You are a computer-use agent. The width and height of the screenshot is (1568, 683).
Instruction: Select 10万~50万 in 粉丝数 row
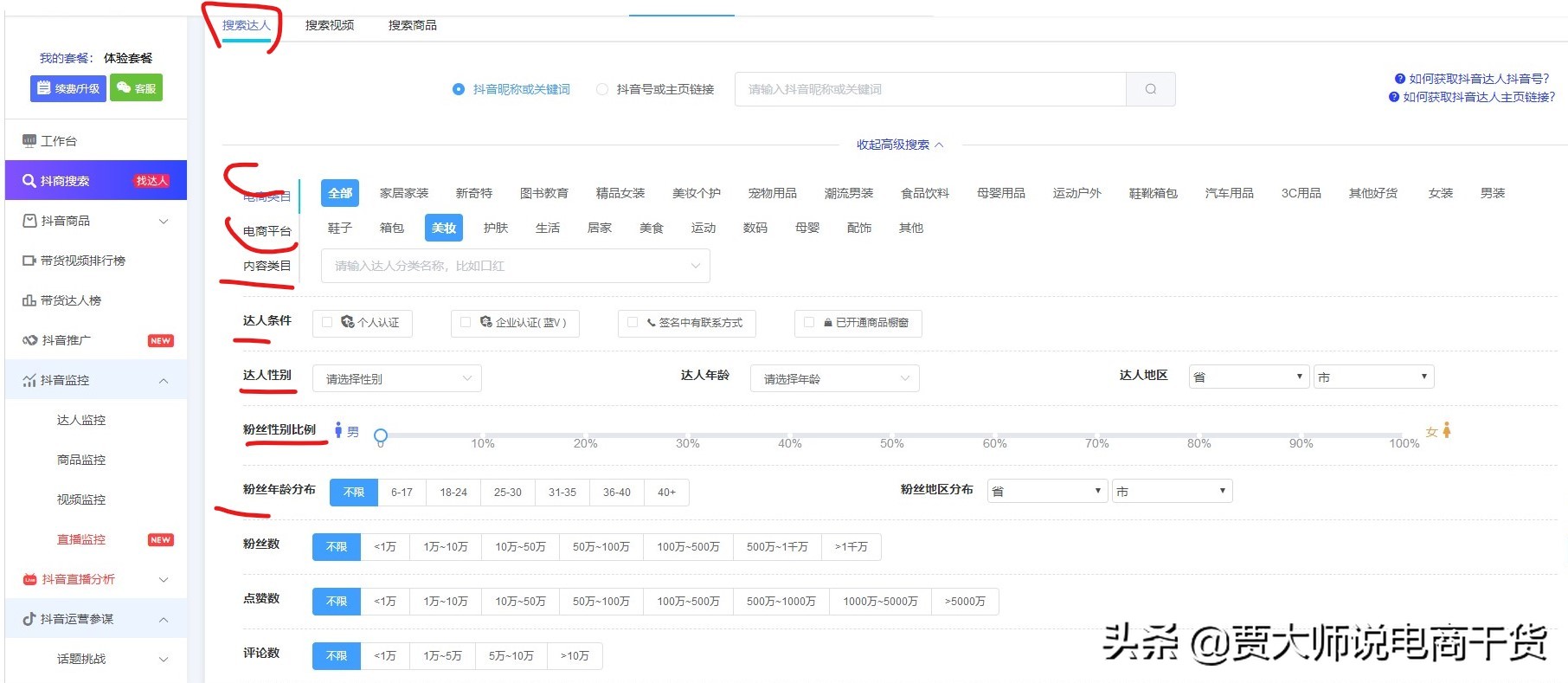pyautogui.click(x=520, y=546)
